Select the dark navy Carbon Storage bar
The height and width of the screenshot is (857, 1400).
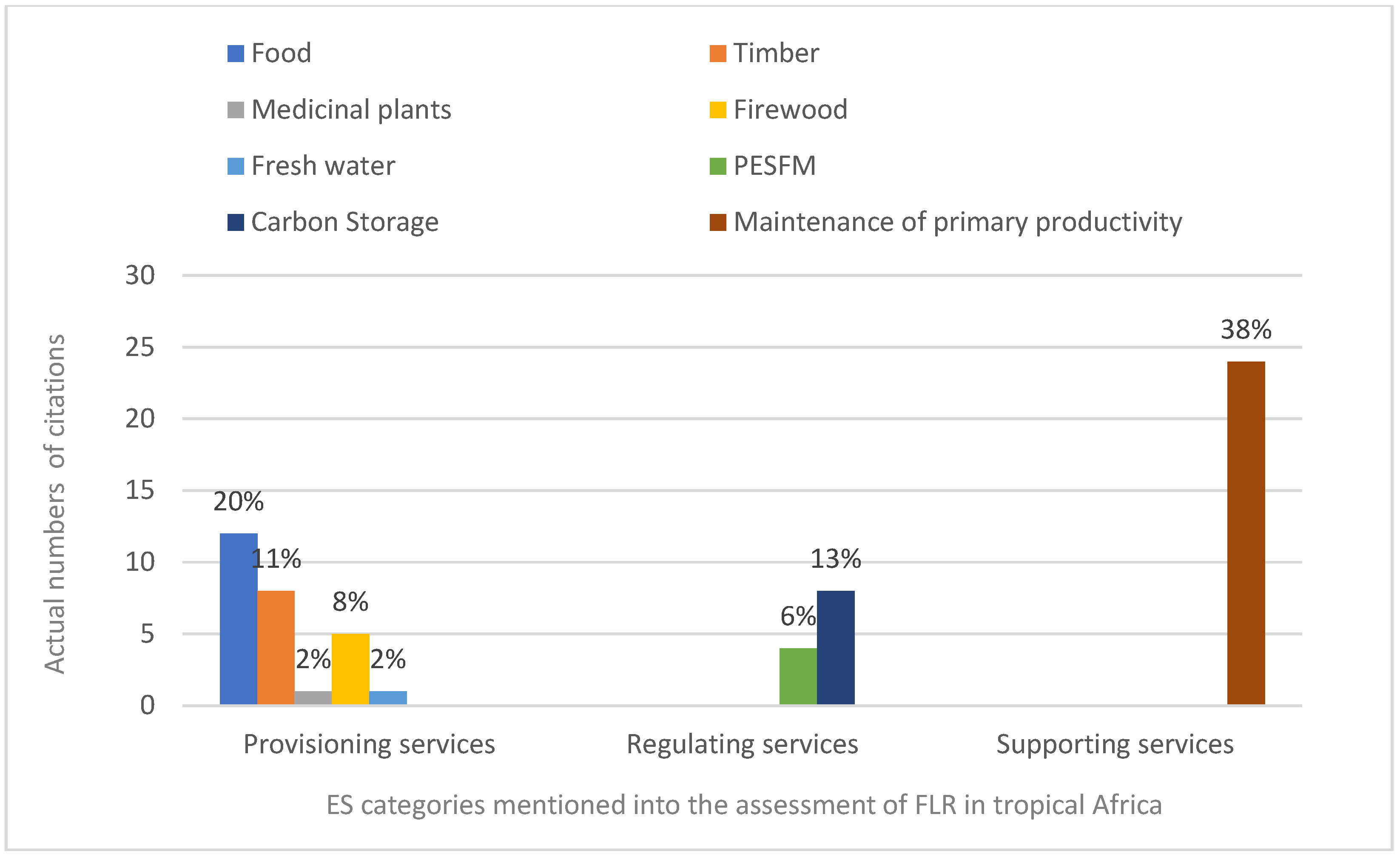pos(835,648)
